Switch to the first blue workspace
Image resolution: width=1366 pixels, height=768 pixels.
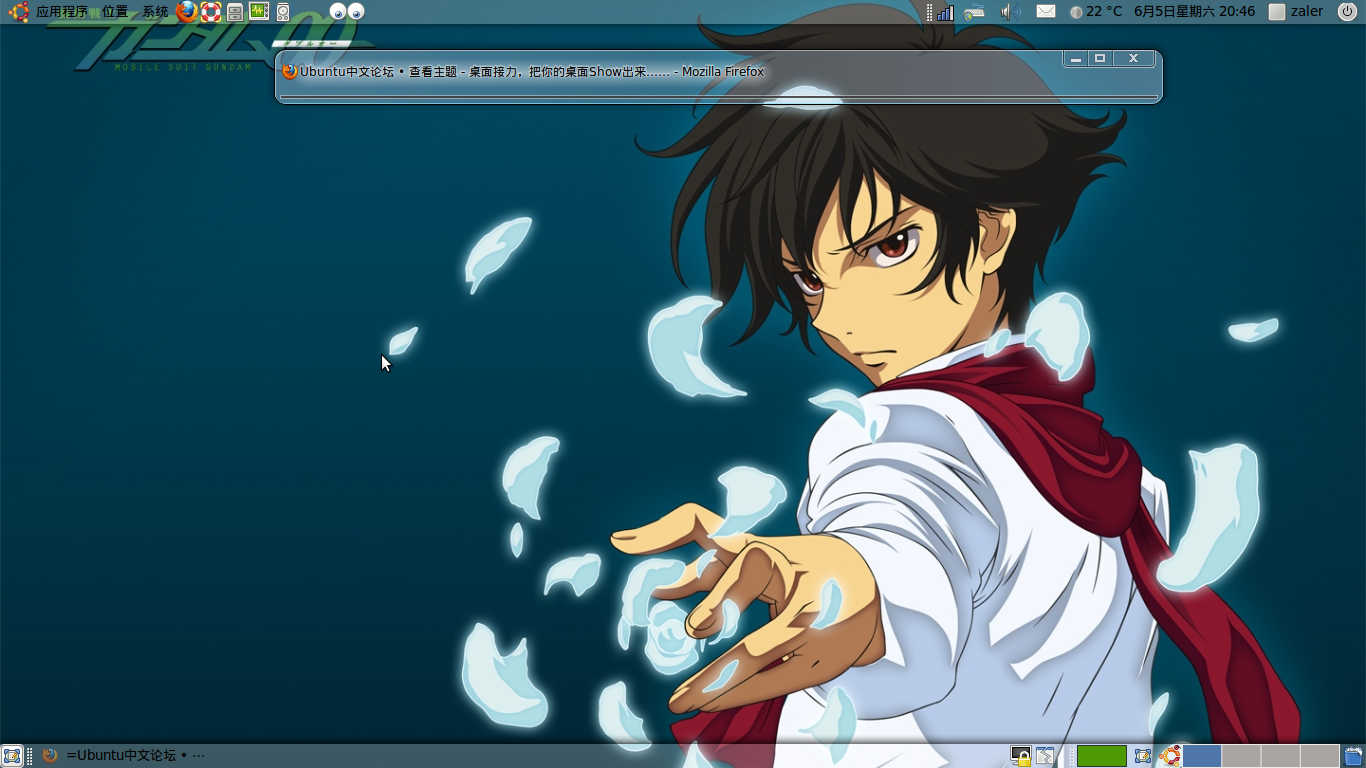pyautogui.click(x=1203, y=756)
